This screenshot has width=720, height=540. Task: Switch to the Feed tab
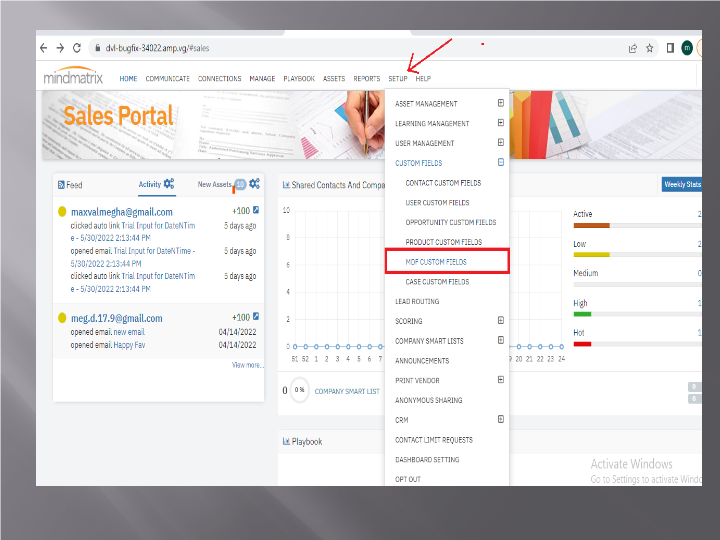point(70,185)
